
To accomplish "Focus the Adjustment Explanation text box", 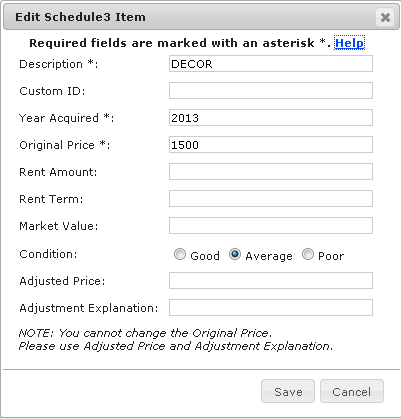I will point(271,308).
